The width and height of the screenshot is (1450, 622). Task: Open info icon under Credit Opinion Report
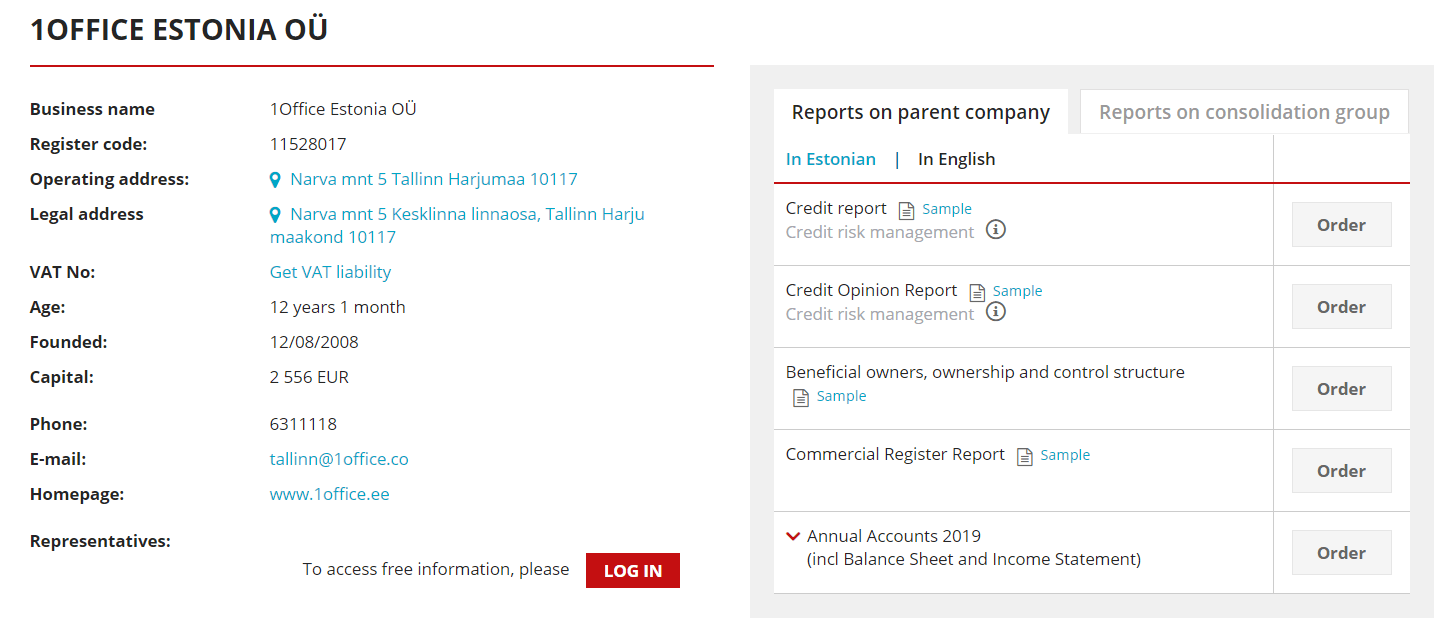[995, 312]
